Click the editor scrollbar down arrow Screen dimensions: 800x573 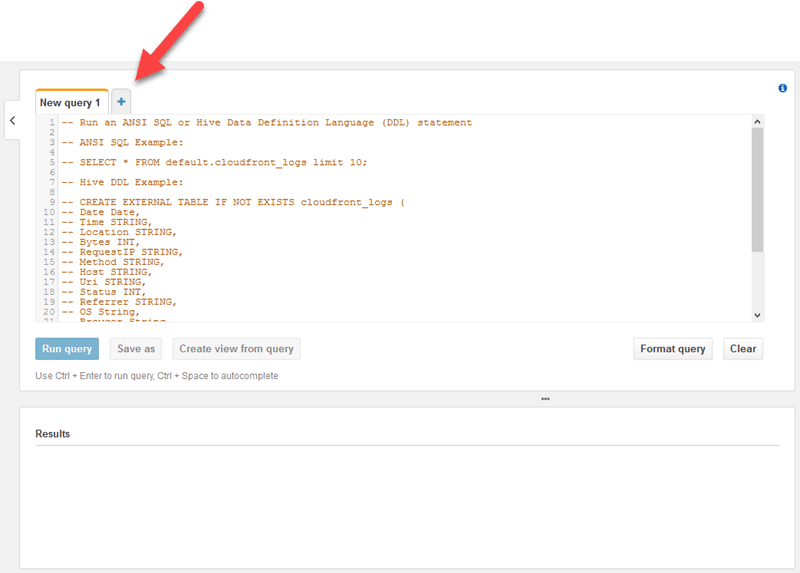[x=757, y=315]
